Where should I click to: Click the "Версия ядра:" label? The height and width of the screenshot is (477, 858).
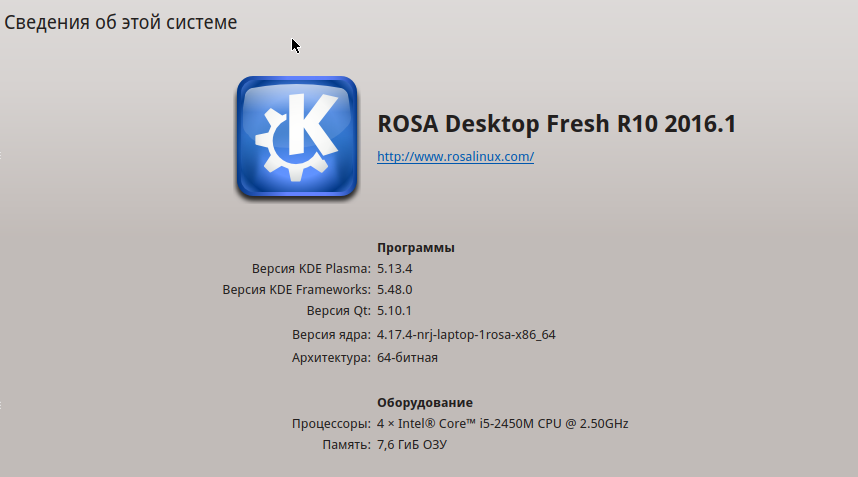coord(332,335)
